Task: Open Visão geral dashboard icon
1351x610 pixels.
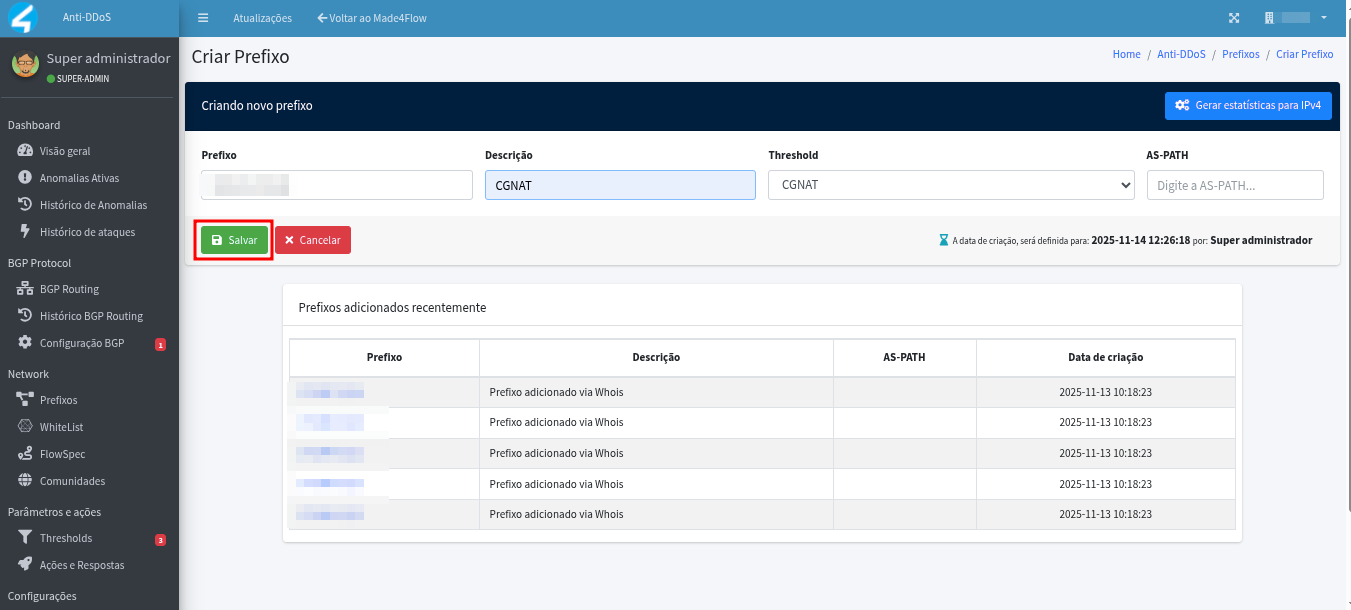Action: point(26,151)
